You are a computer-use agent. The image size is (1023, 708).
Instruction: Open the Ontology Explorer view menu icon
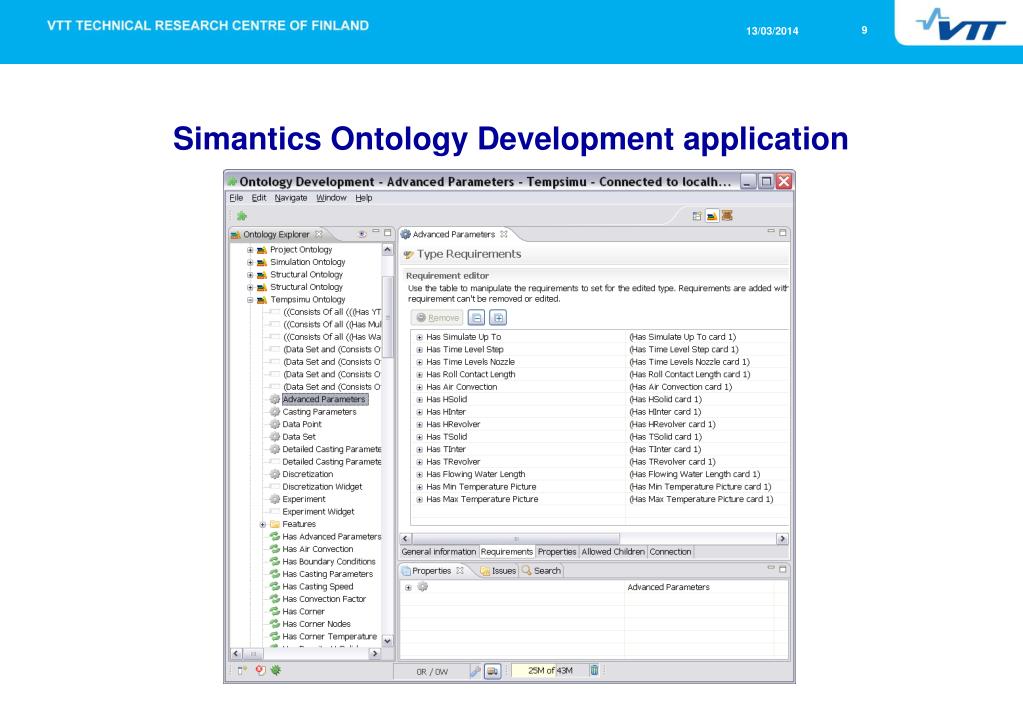pyautogui.click(x=362, y=234)
